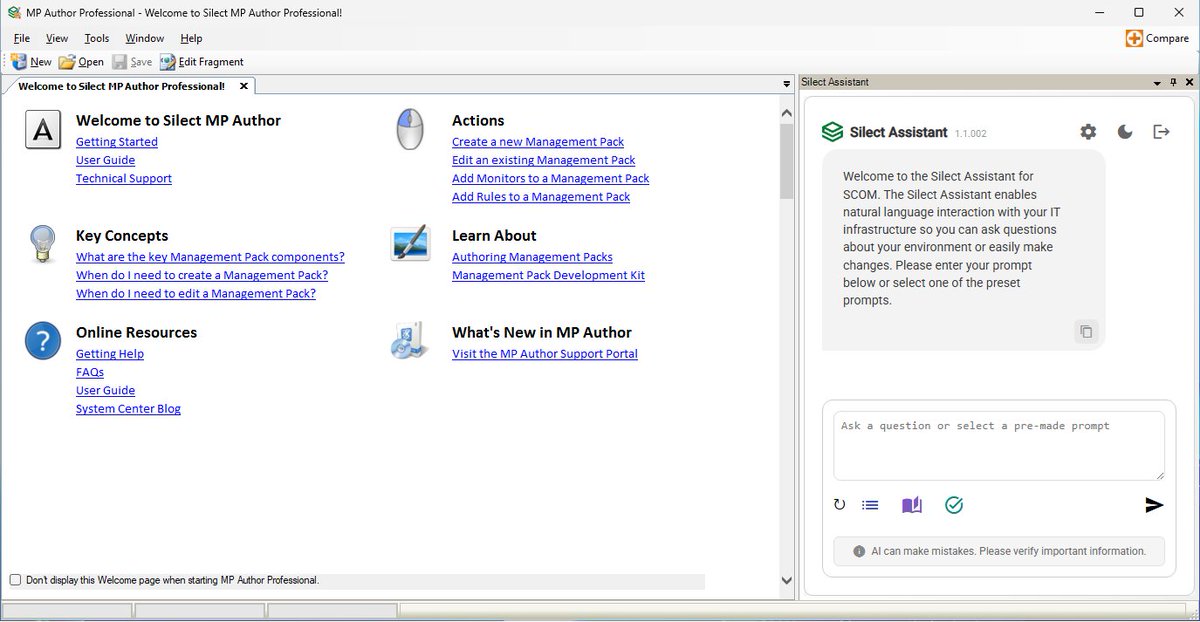Click the Silect Assistant logo
Screen dimensions: 1200x622
click(x=832, y=132)
